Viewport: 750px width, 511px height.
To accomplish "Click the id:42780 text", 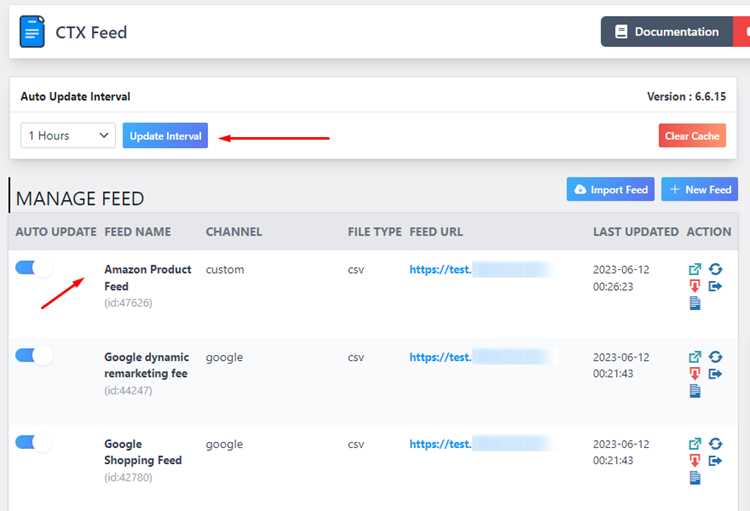I will pyautogui.click(x=128, y=478).
